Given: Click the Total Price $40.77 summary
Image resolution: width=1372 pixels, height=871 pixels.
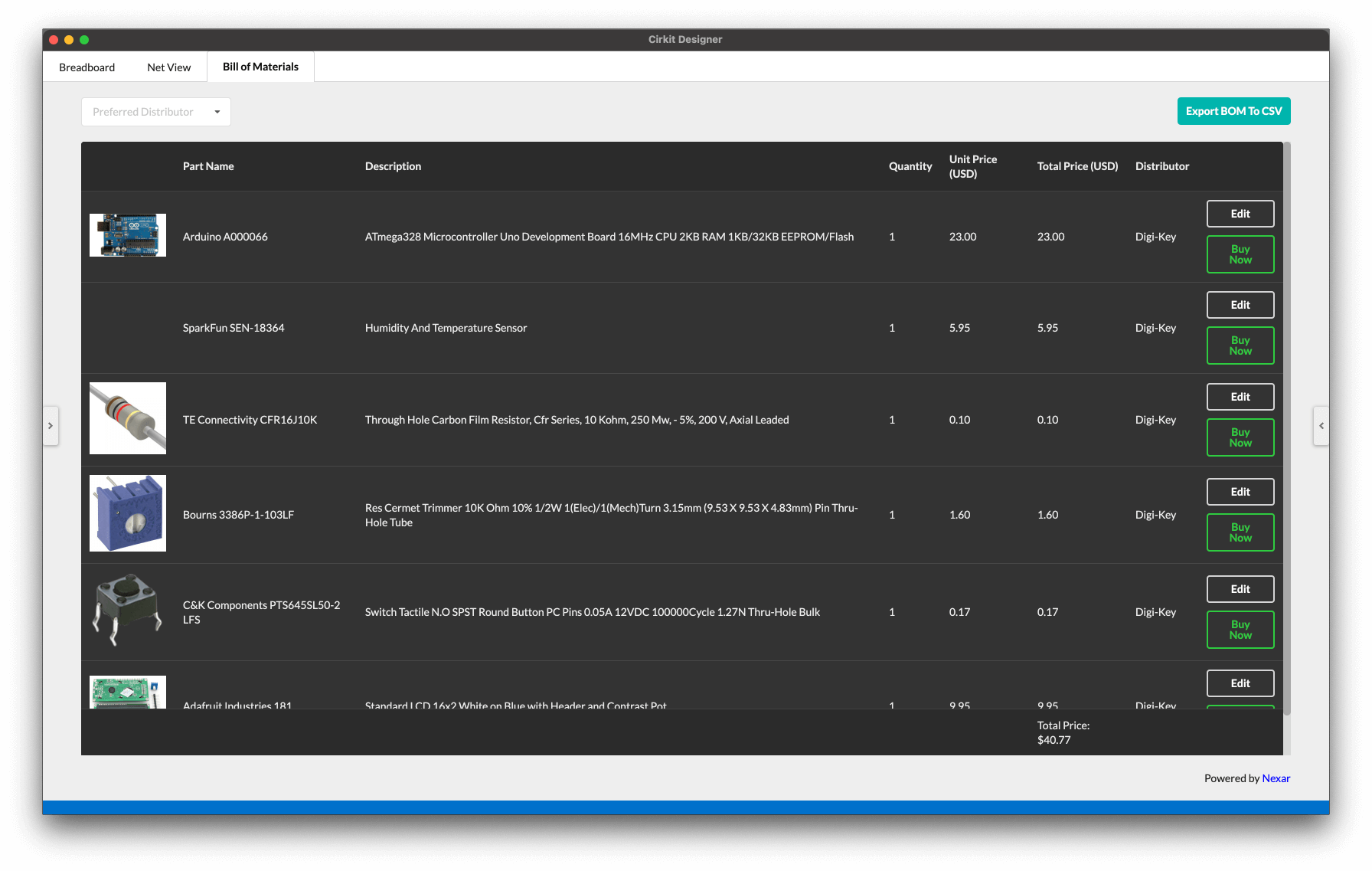Looking at the screenshot, I should click(1063, 732).
